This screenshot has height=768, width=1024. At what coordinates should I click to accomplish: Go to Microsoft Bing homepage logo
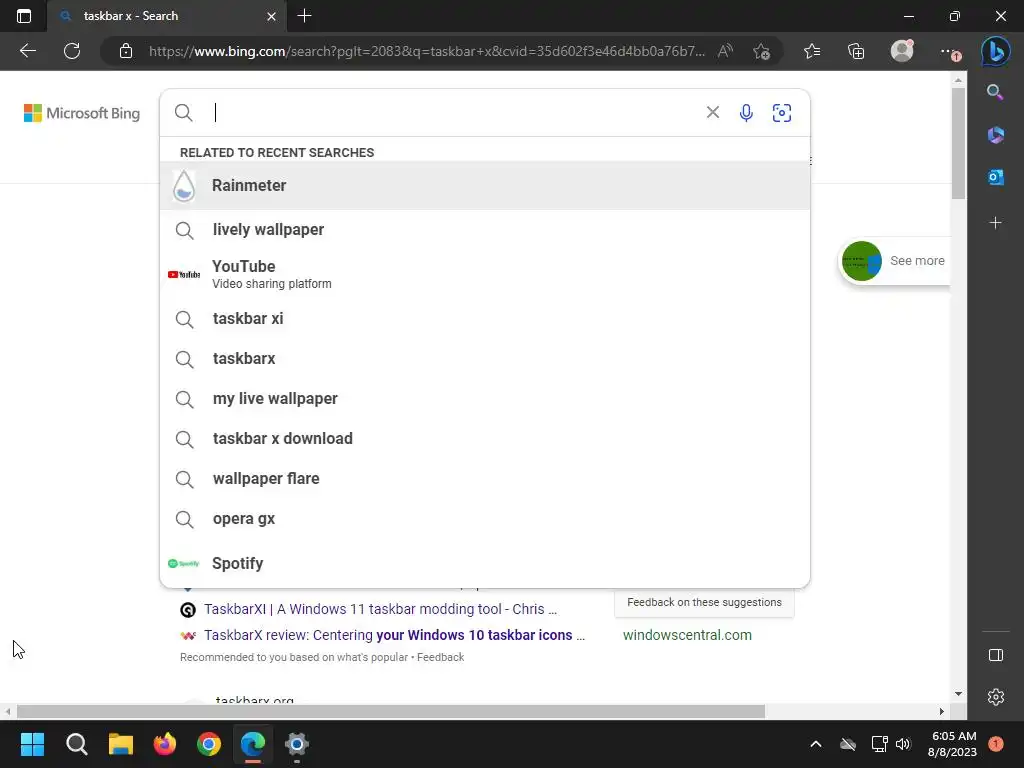82,113
